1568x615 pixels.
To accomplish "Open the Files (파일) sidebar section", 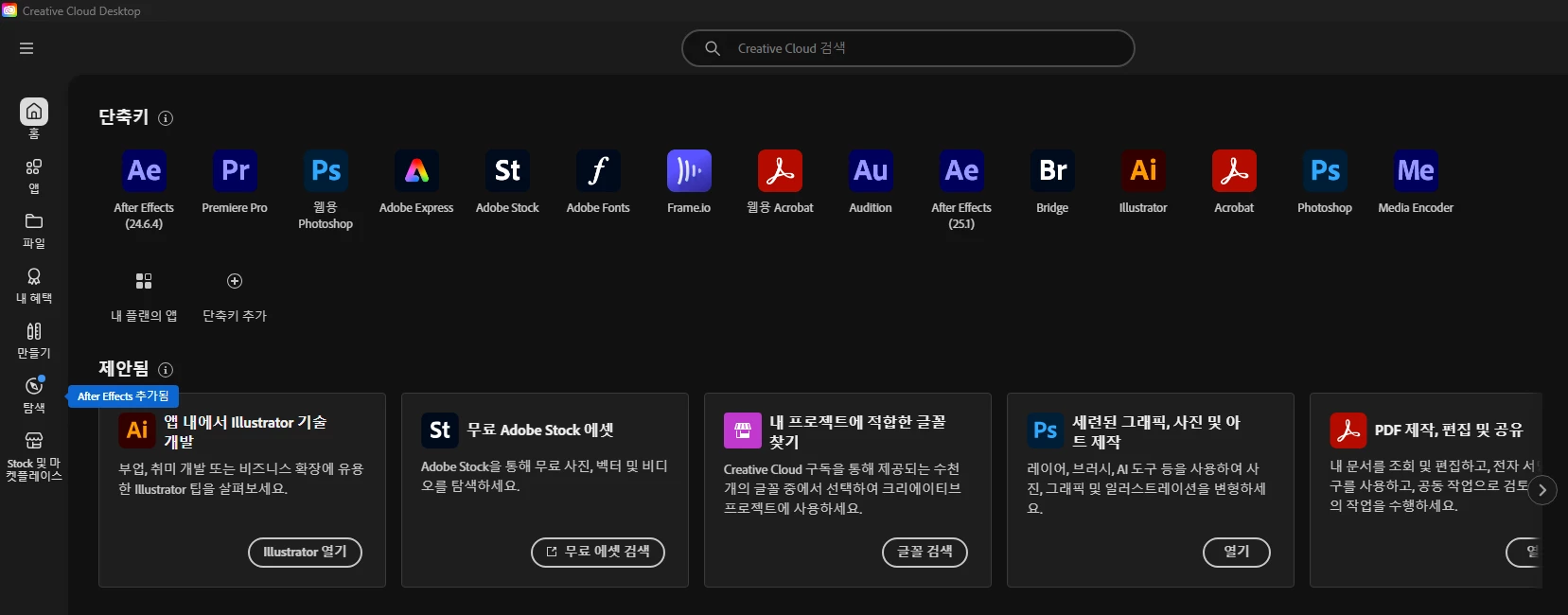I will coord(34,231).
